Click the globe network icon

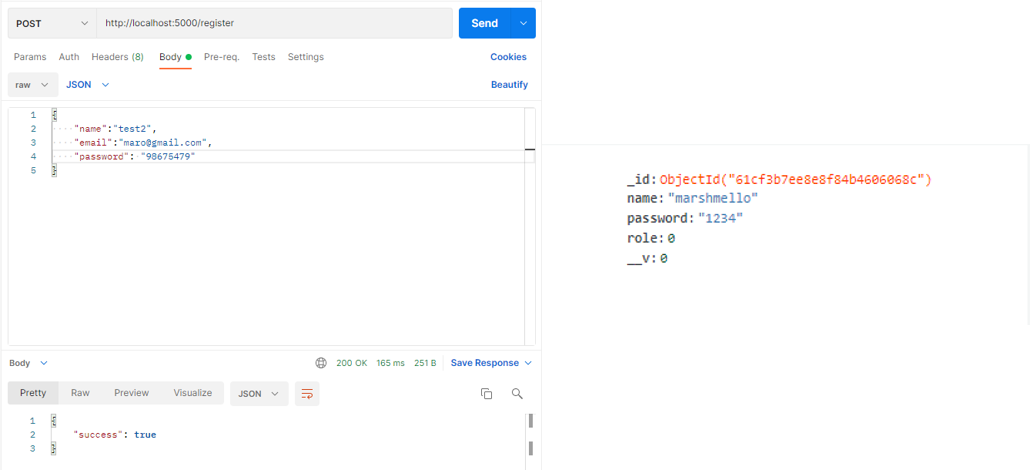pos(321,363)
